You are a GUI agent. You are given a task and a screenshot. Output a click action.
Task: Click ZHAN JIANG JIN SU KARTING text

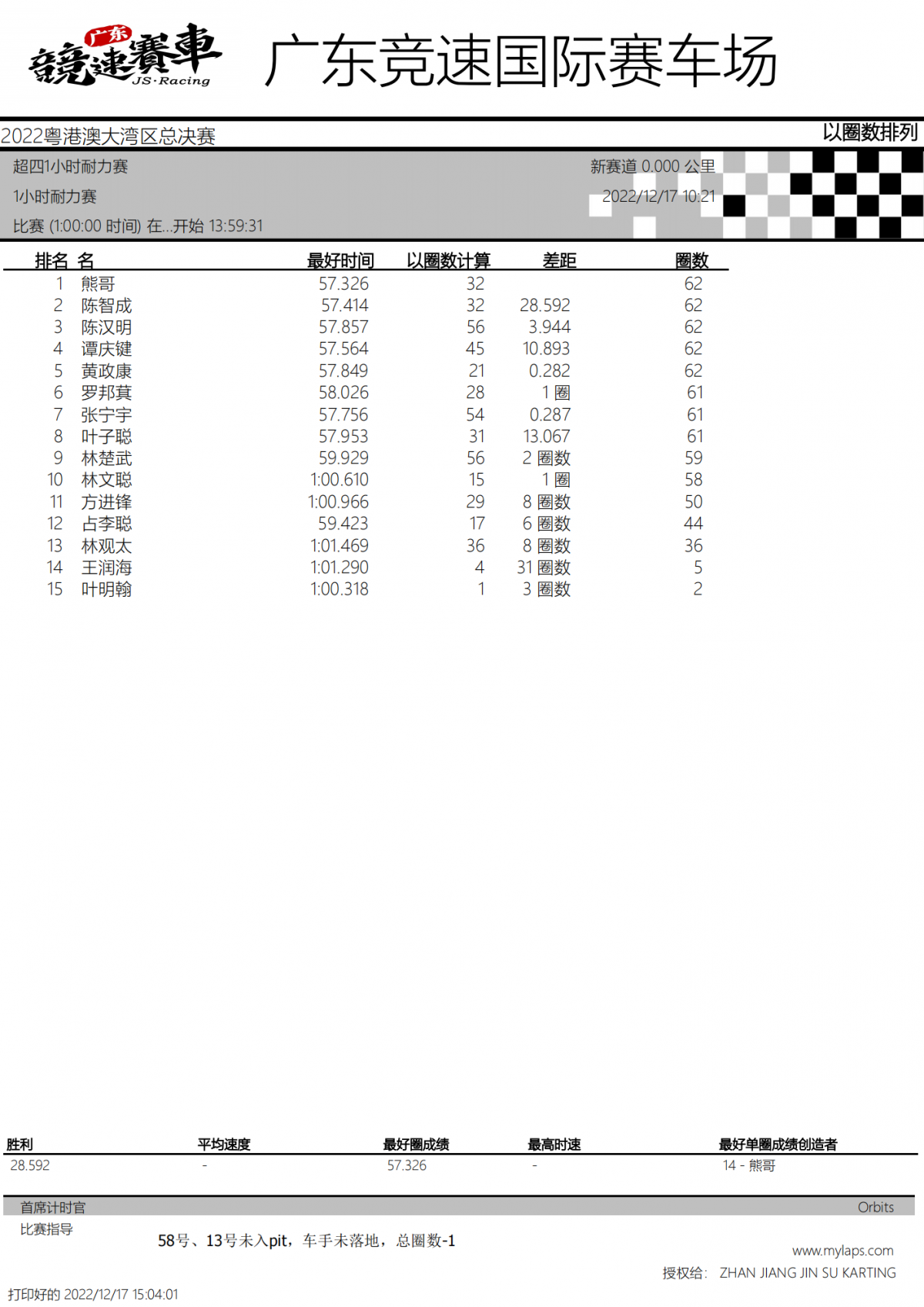pos(808,1273)
